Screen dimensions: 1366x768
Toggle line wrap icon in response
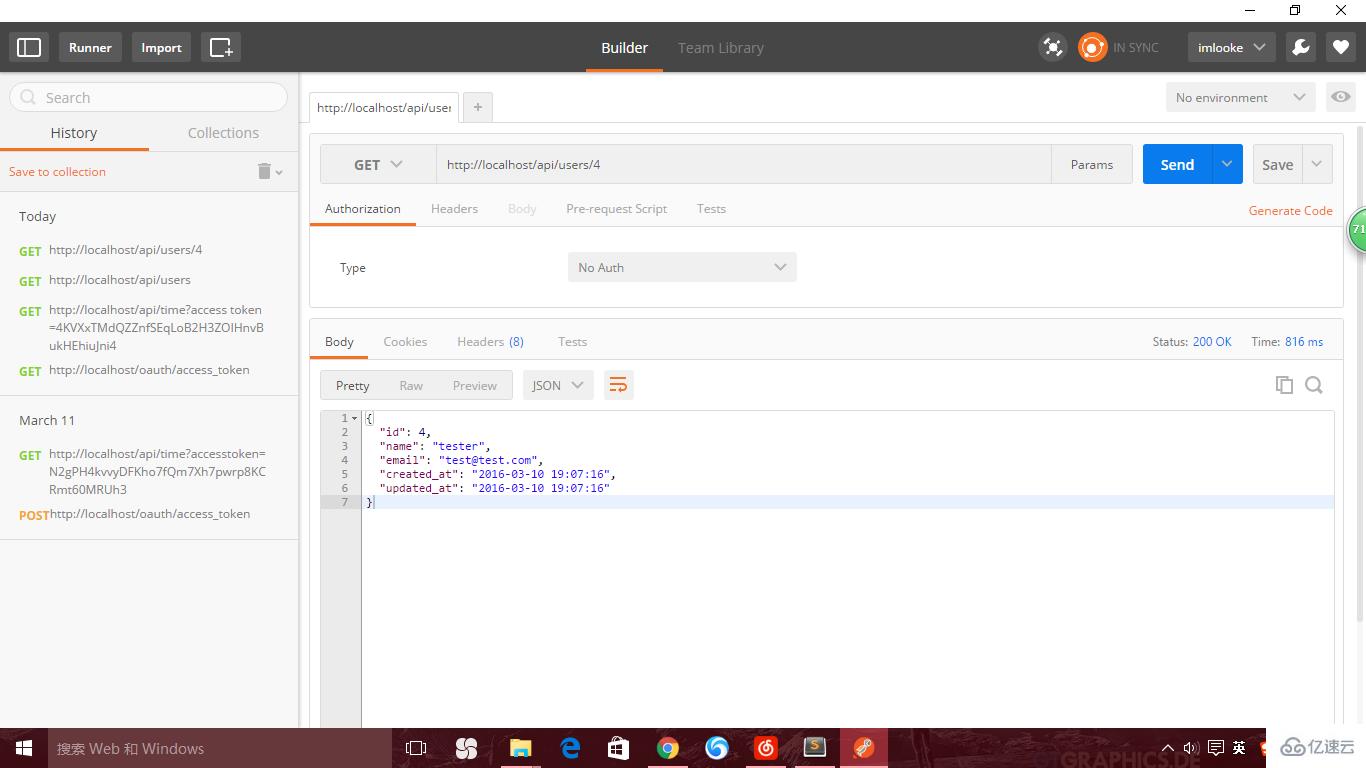pos(618,385)
